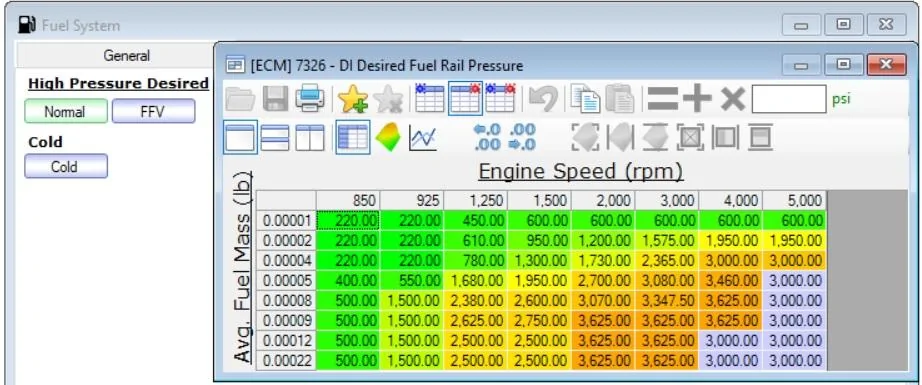The image size is (922, 385).
Task: Minimize the DI Desired Fuel Rail Pressure window
Action: (x=801, y=65)
